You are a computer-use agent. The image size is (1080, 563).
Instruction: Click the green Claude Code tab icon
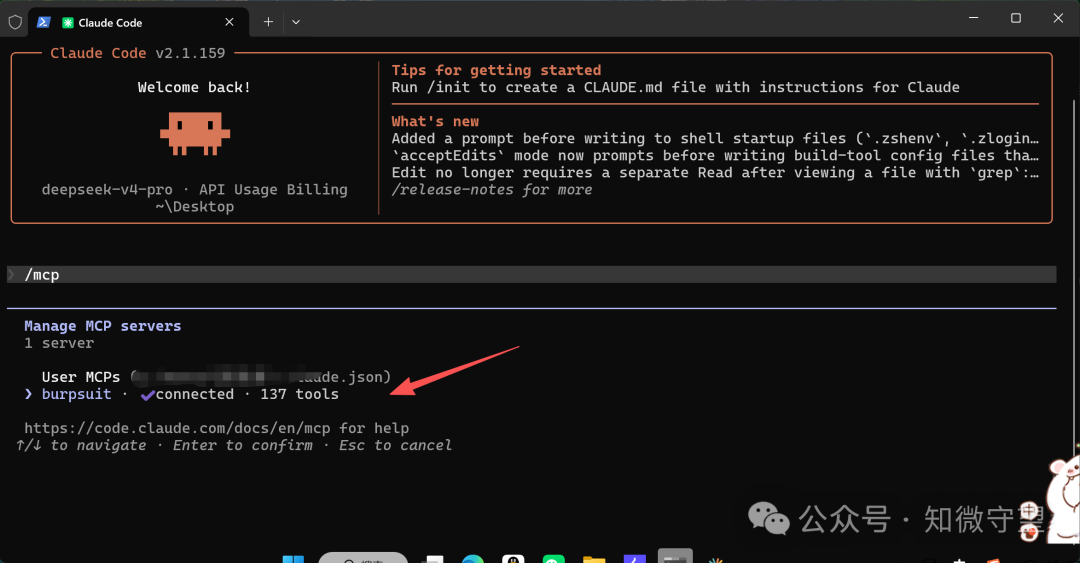[68, 23]
